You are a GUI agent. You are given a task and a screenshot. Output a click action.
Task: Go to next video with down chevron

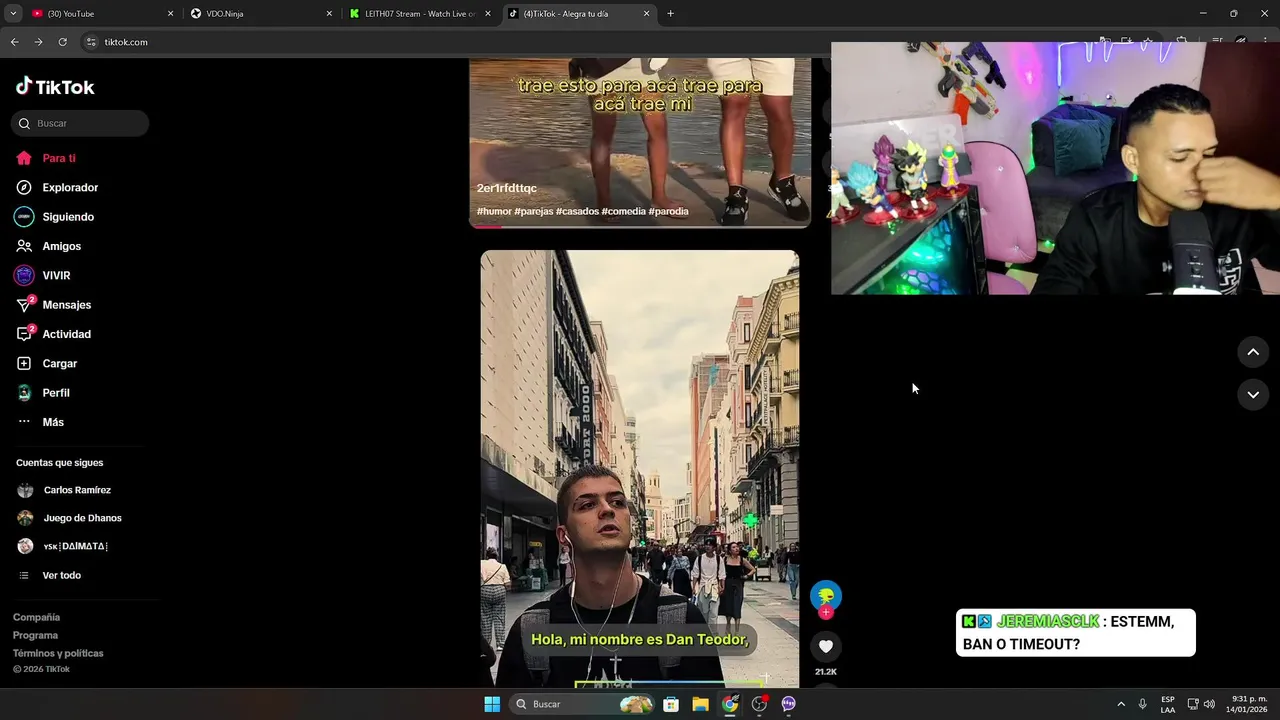tap(1253, 395)
